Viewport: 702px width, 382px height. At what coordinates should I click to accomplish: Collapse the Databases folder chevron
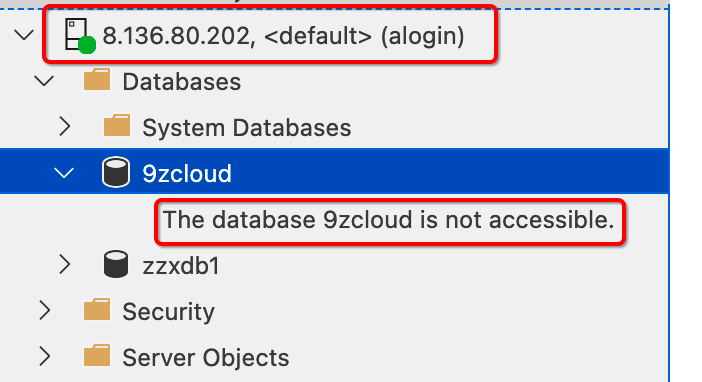pos(44,81)
